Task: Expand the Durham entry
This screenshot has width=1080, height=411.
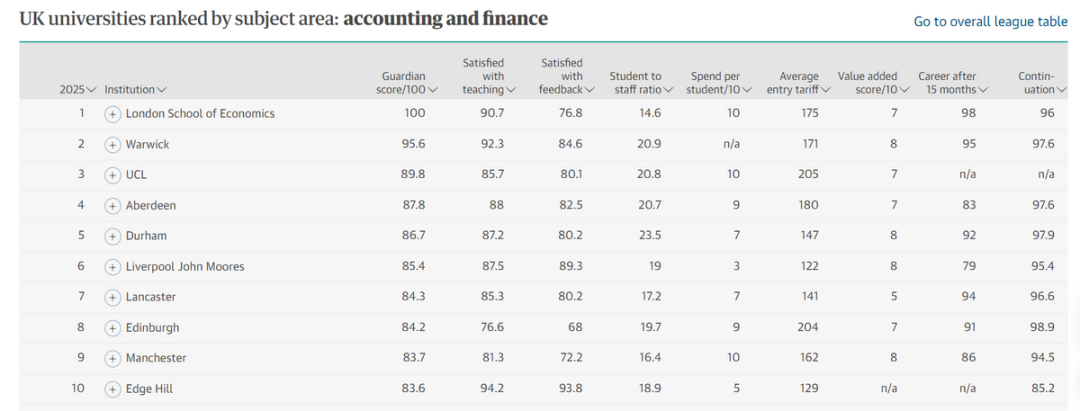Action: point(113,236)
